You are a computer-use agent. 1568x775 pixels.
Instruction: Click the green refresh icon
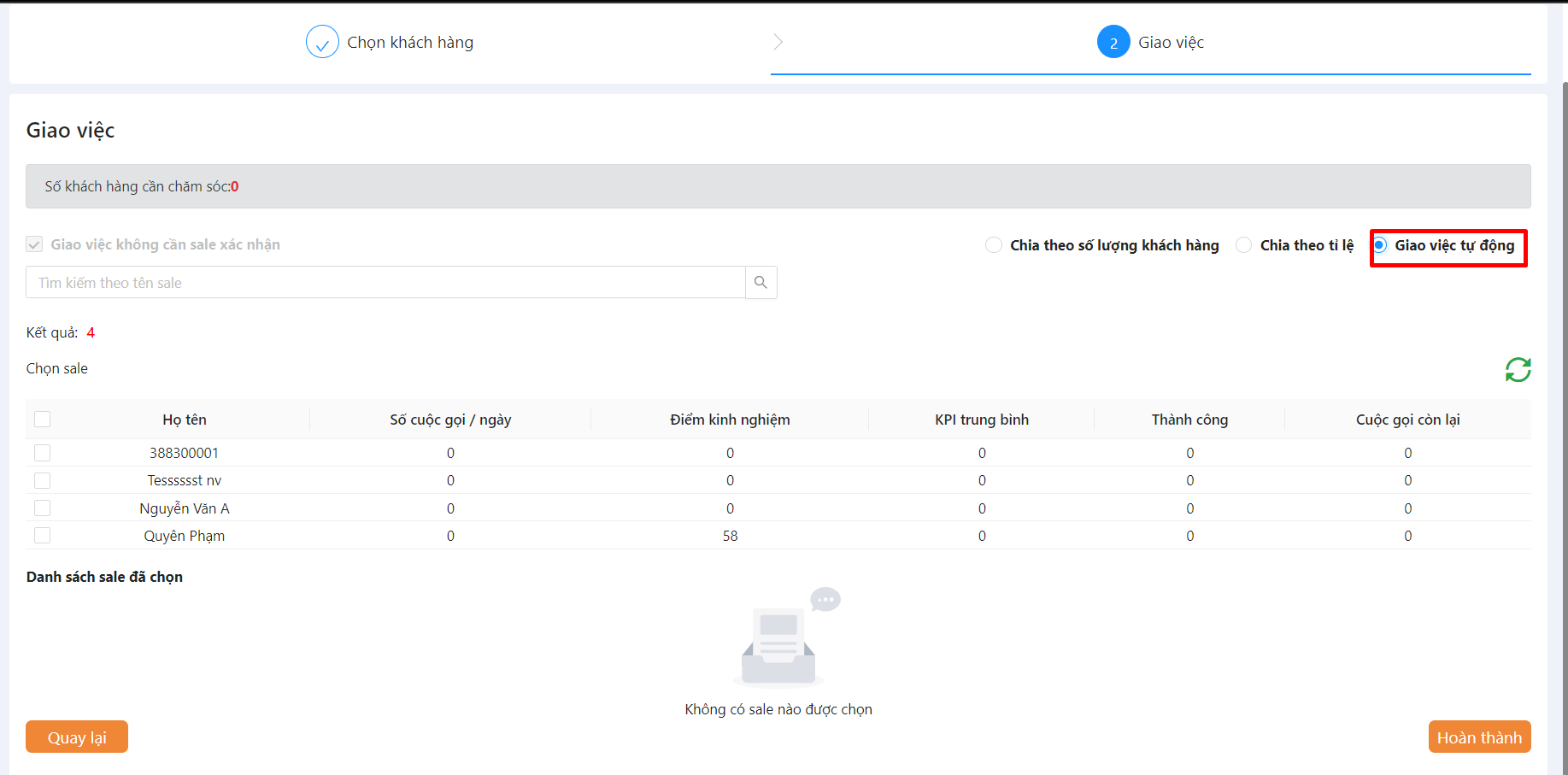(x=1518, y=370)
